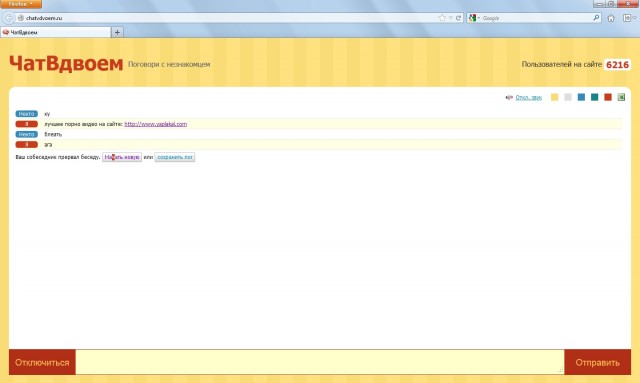
Task: Select the ЧатВдвоем browser tab
Action: [x=55, y=32]
